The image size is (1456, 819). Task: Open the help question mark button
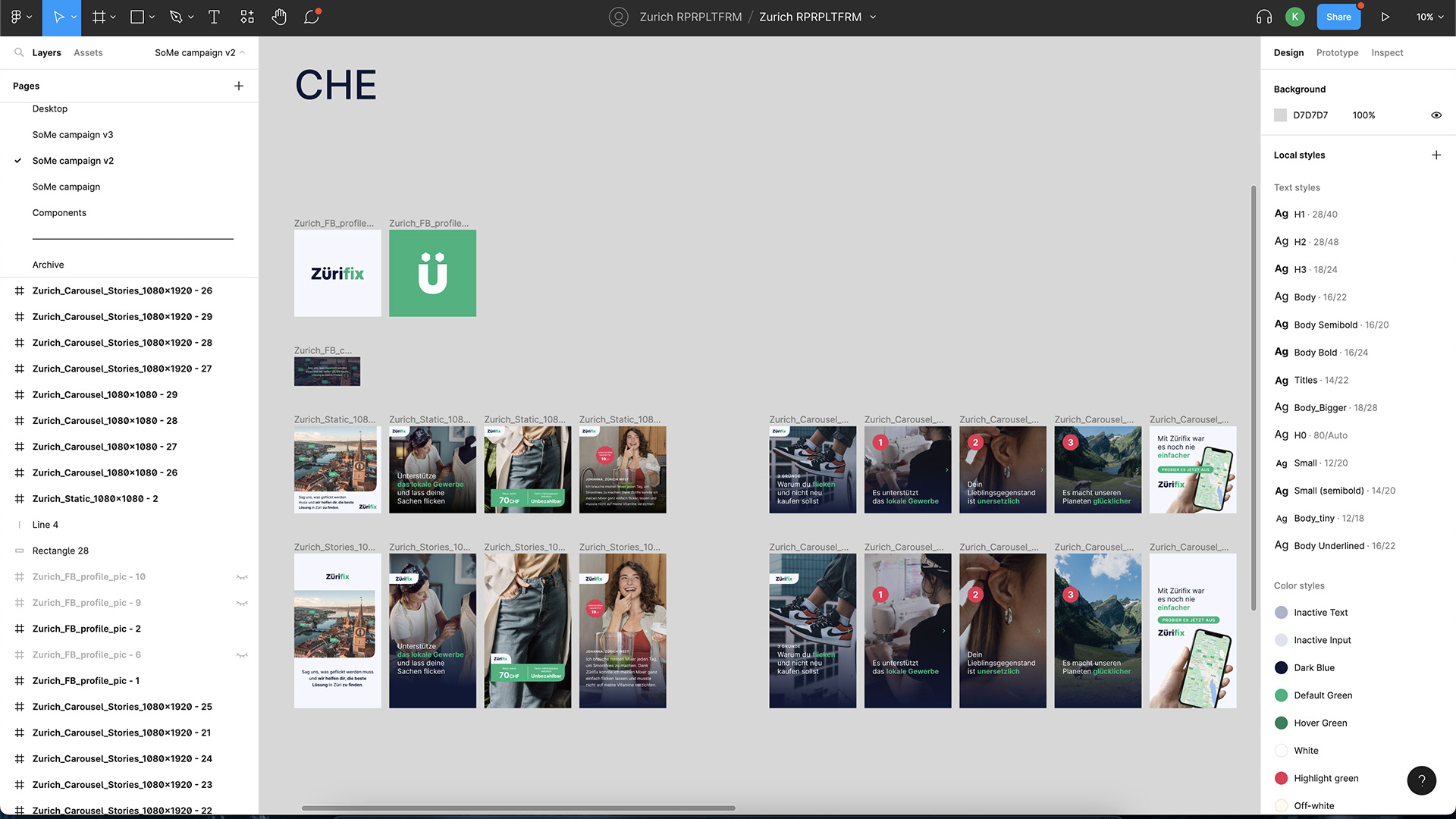tap(1421, 780)
